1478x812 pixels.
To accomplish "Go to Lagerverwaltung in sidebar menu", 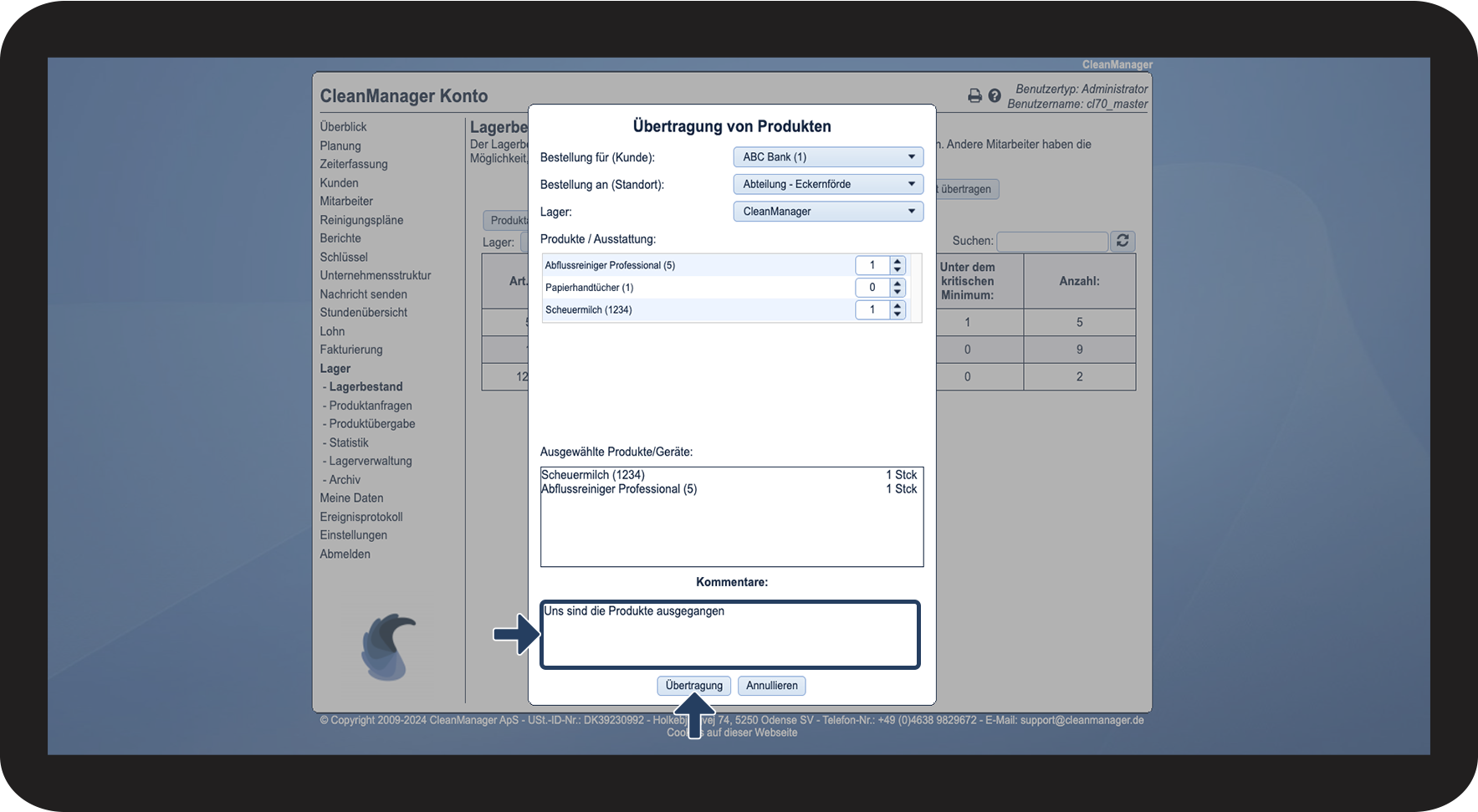I will [371, 461].
